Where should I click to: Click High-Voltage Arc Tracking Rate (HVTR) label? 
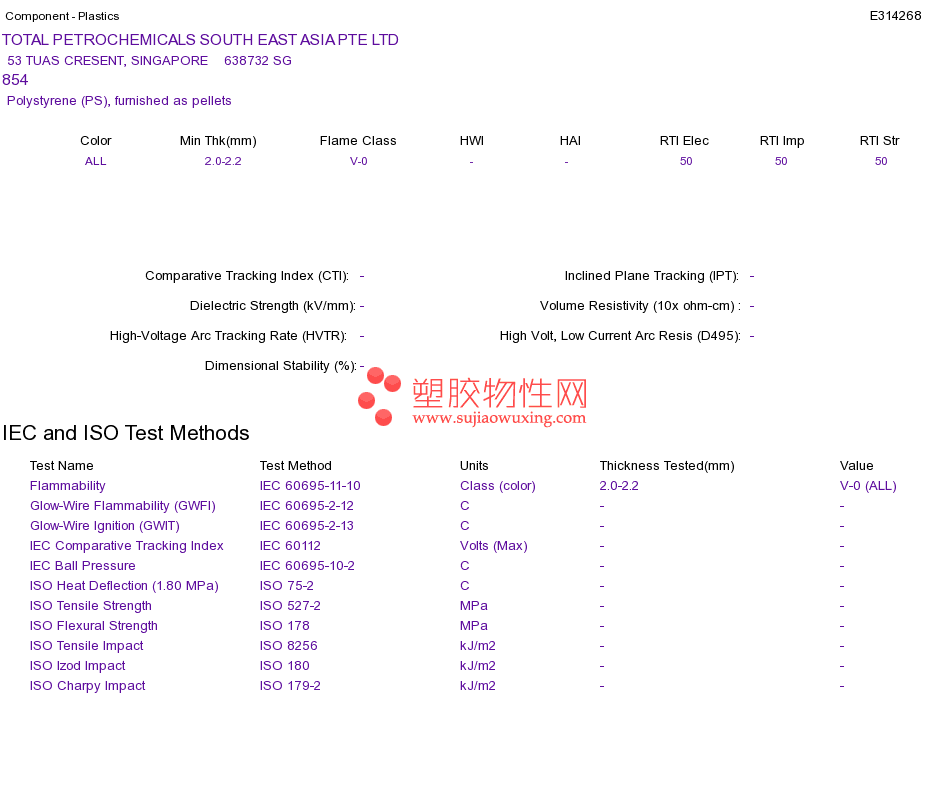coord(228,336)
